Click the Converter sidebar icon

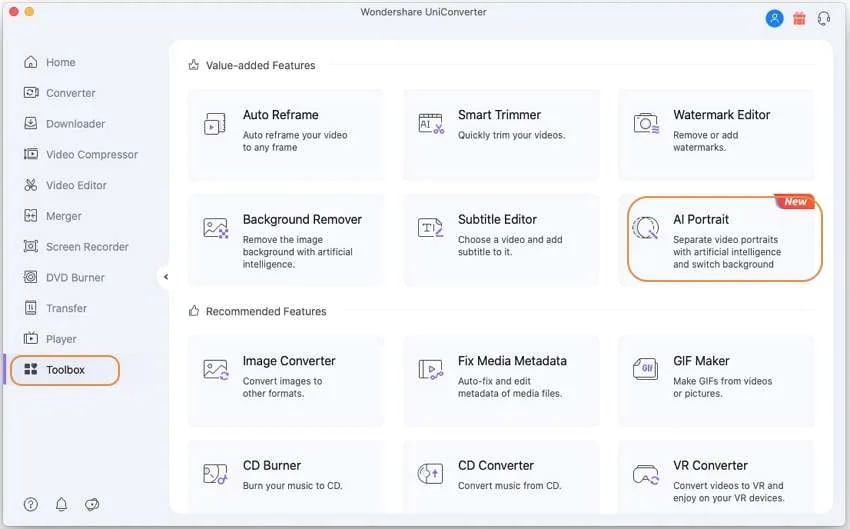tap(31, 93)
